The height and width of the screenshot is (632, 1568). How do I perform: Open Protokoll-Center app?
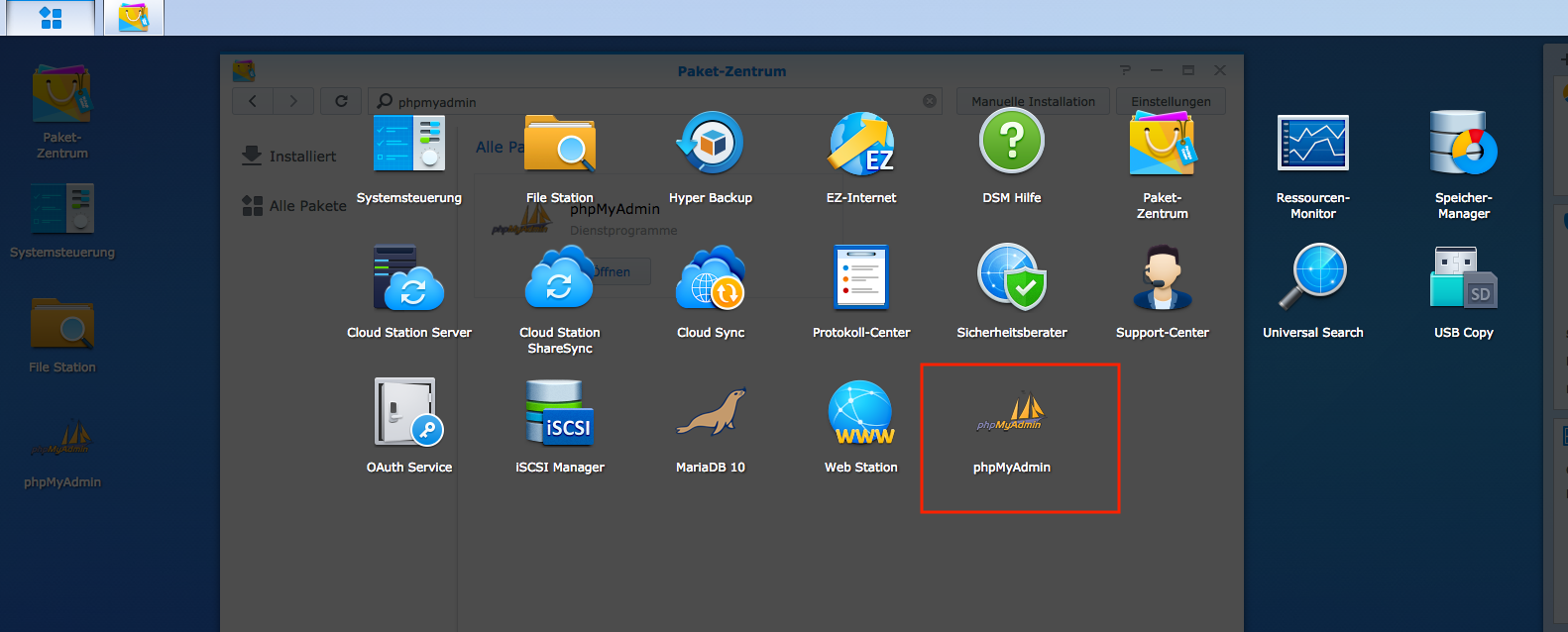860,278
